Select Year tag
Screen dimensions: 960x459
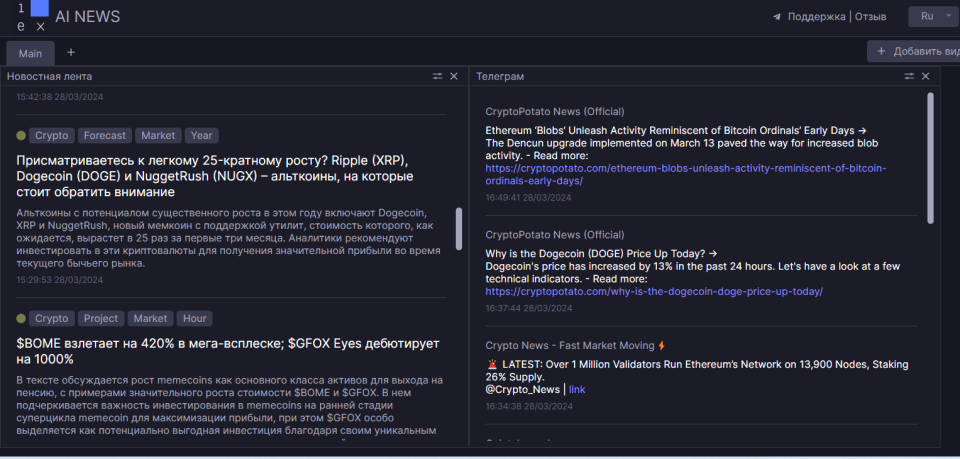tap(201, 135)
